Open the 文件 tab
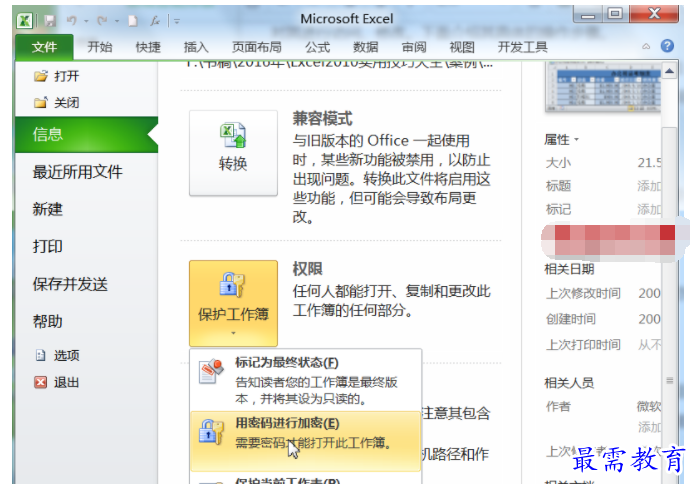The width and height of the screenshot is (694, 491). click(44, 47)
